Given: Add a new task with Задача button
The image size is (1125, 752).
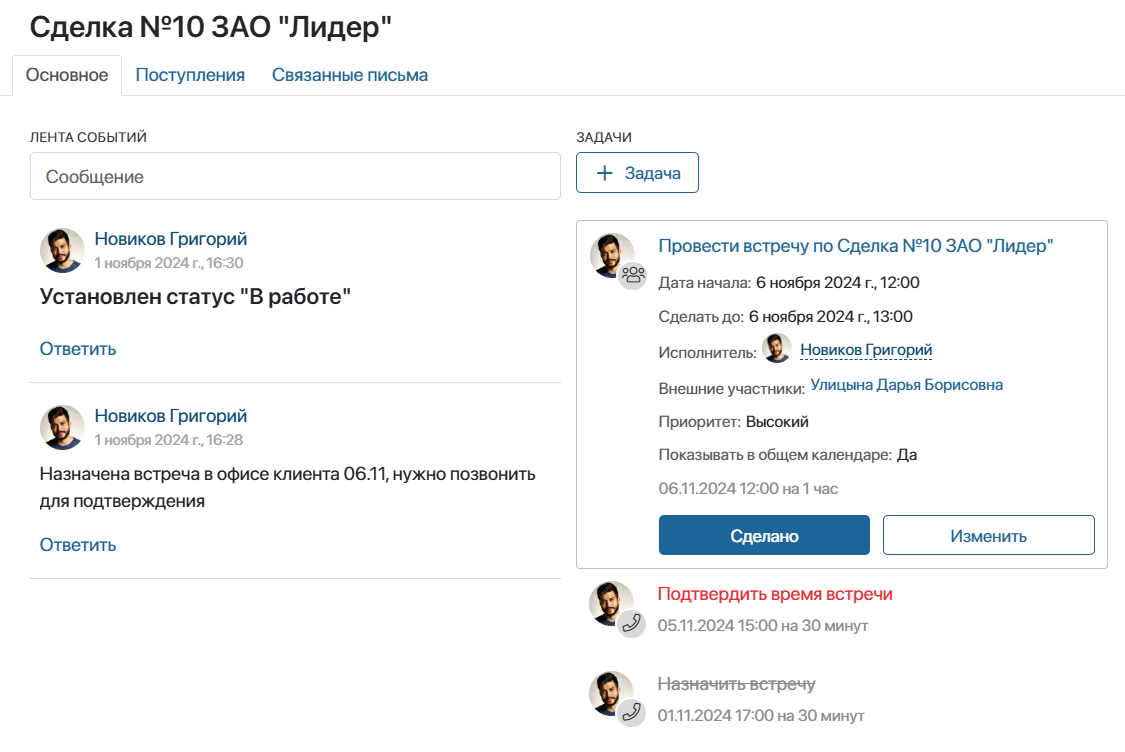Looking at the screenshot, I should point(637,173).
